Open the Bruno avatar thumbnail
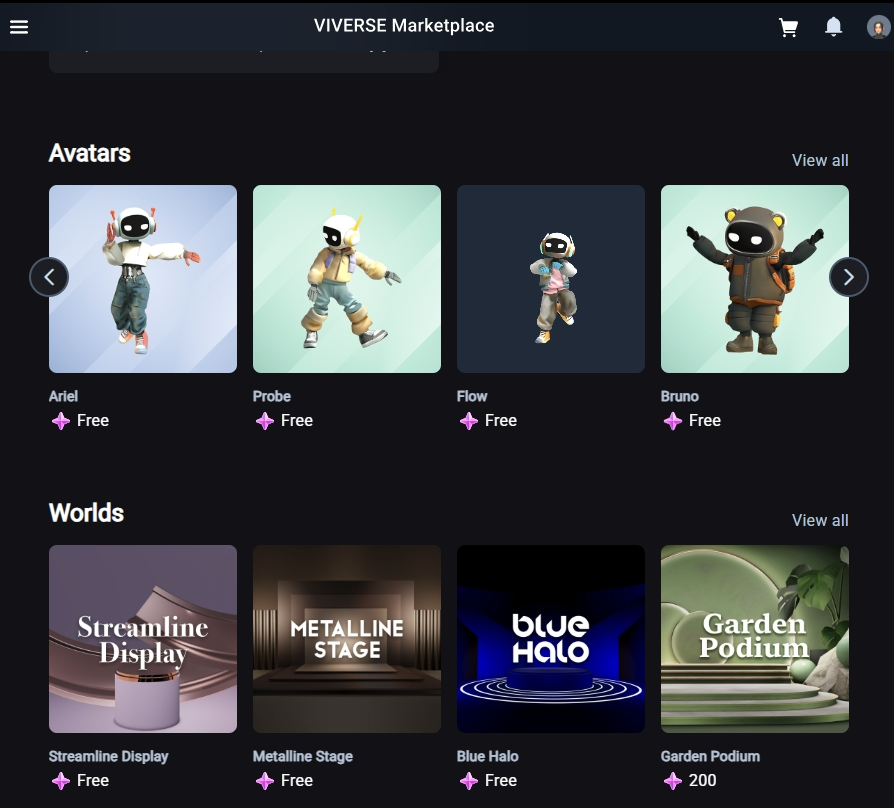Viewport: 894px width, 808px height. coord(755,279)
